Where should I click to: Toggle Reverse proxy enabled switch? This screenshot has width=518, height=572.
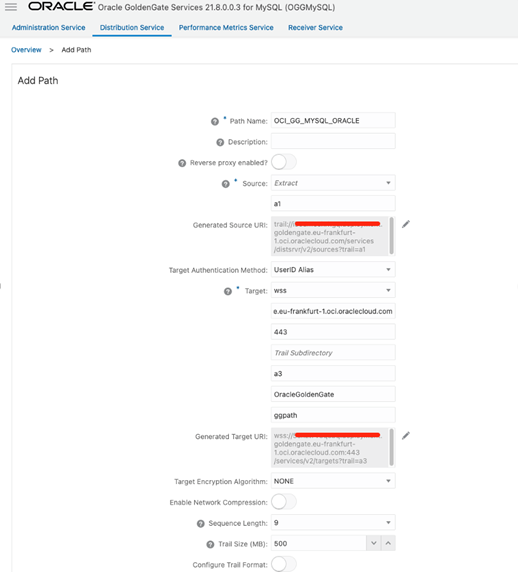coord(284,162)
